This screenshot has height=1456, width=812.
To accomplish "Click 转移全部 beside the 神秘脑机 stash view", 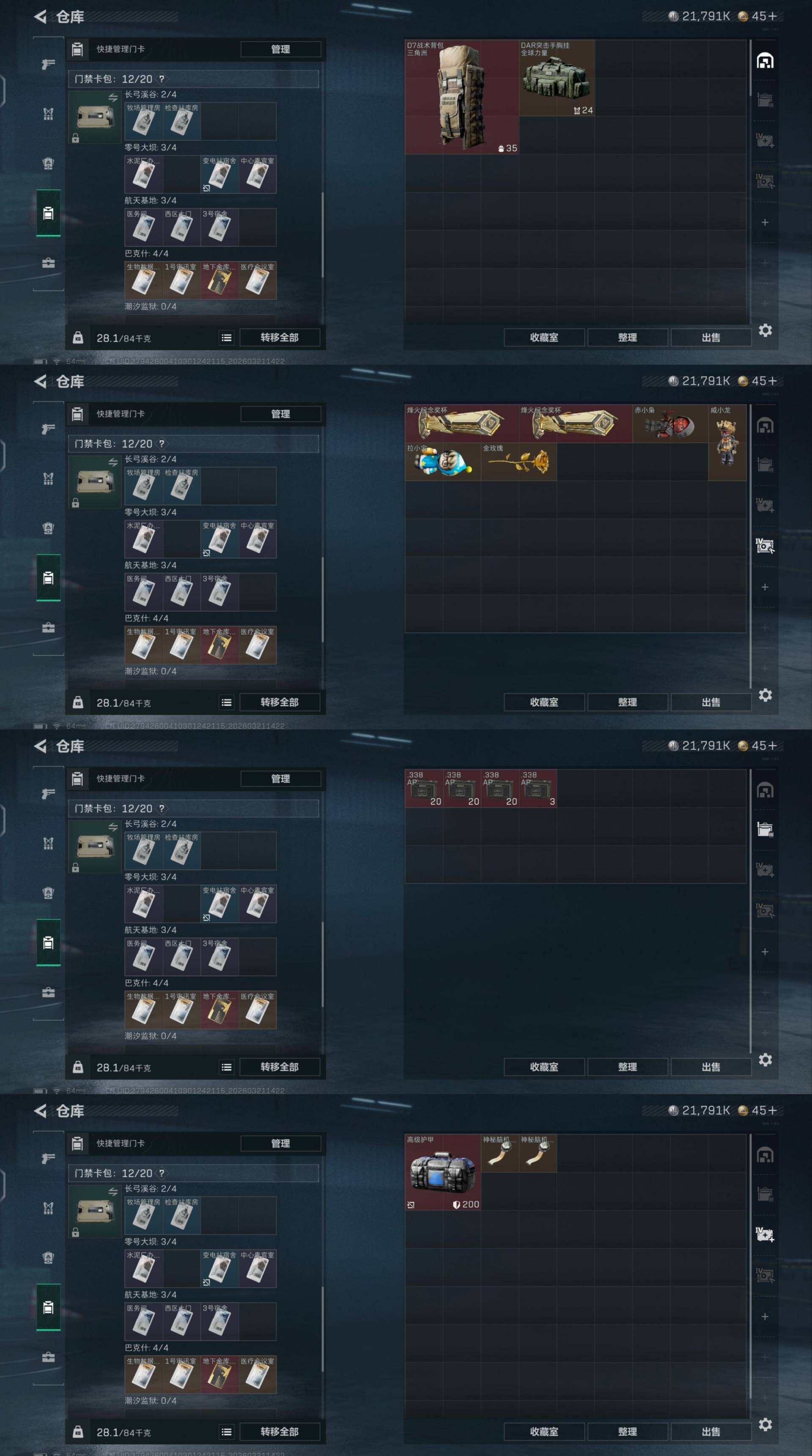I will click(280, 1431).
